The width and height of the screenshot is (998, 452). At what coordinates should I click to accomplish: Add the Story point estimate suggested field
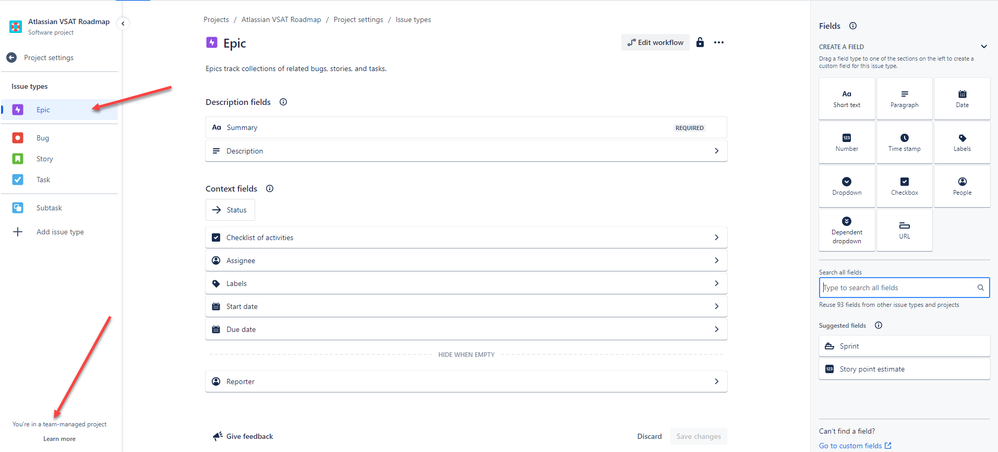click(904, 369)
